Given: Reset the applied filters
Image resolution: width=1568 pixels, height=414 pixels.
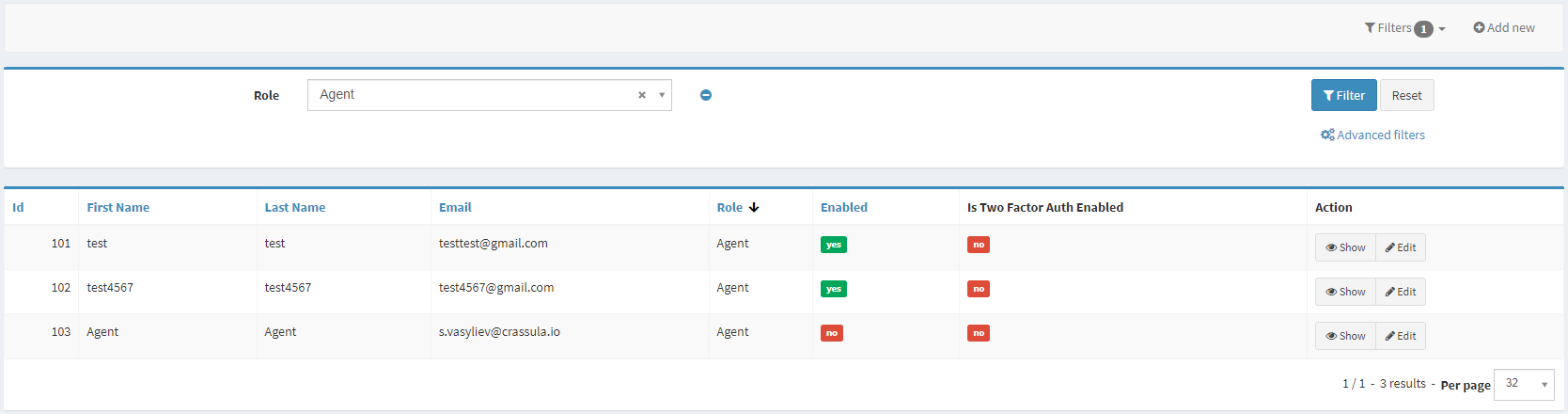Looking at the screenshot, I should click(x=1406, y=95).
